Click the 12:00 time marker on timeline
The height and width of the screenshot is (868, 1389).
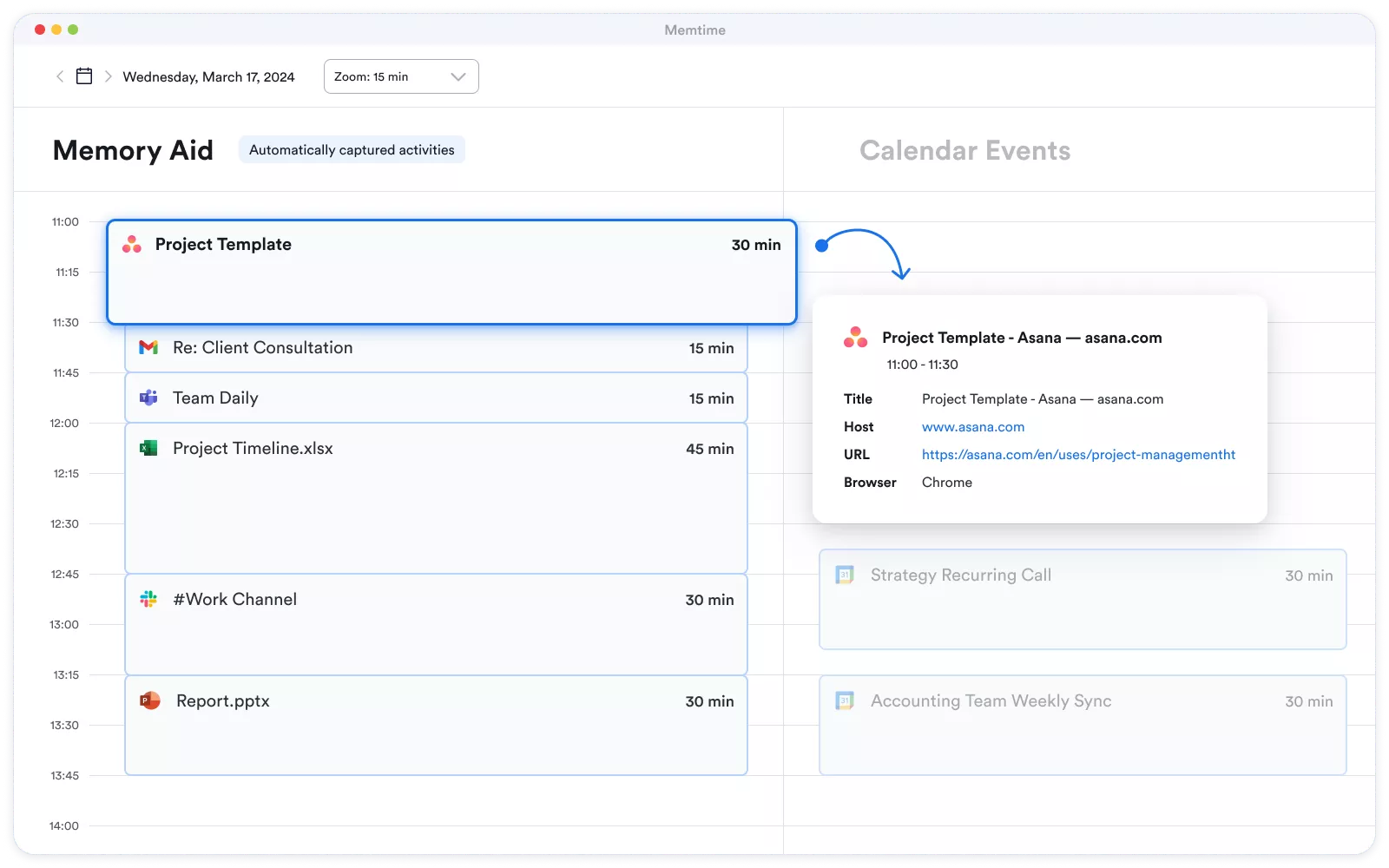click(x=64, y=424)
